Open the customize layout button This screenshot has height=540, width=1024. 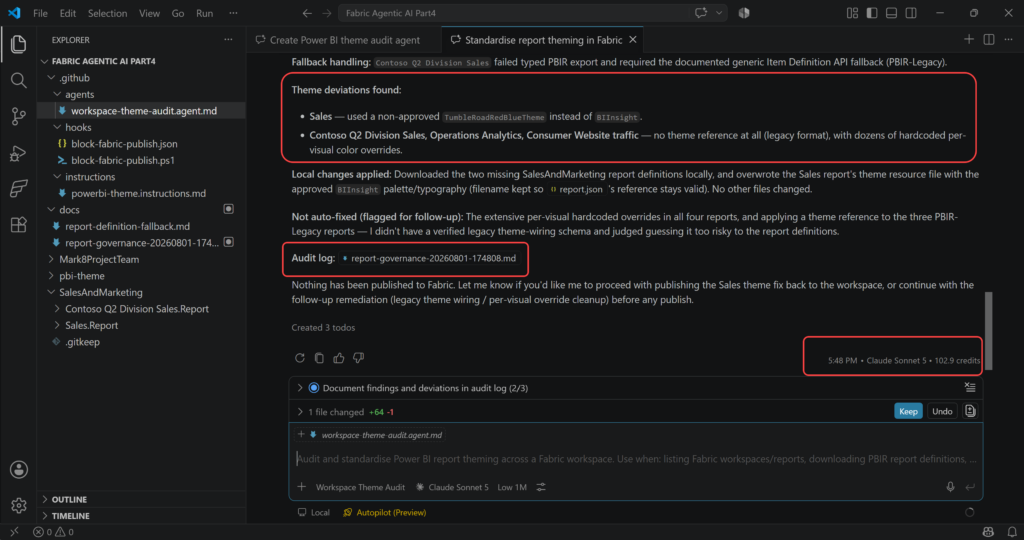click(852, 13)
